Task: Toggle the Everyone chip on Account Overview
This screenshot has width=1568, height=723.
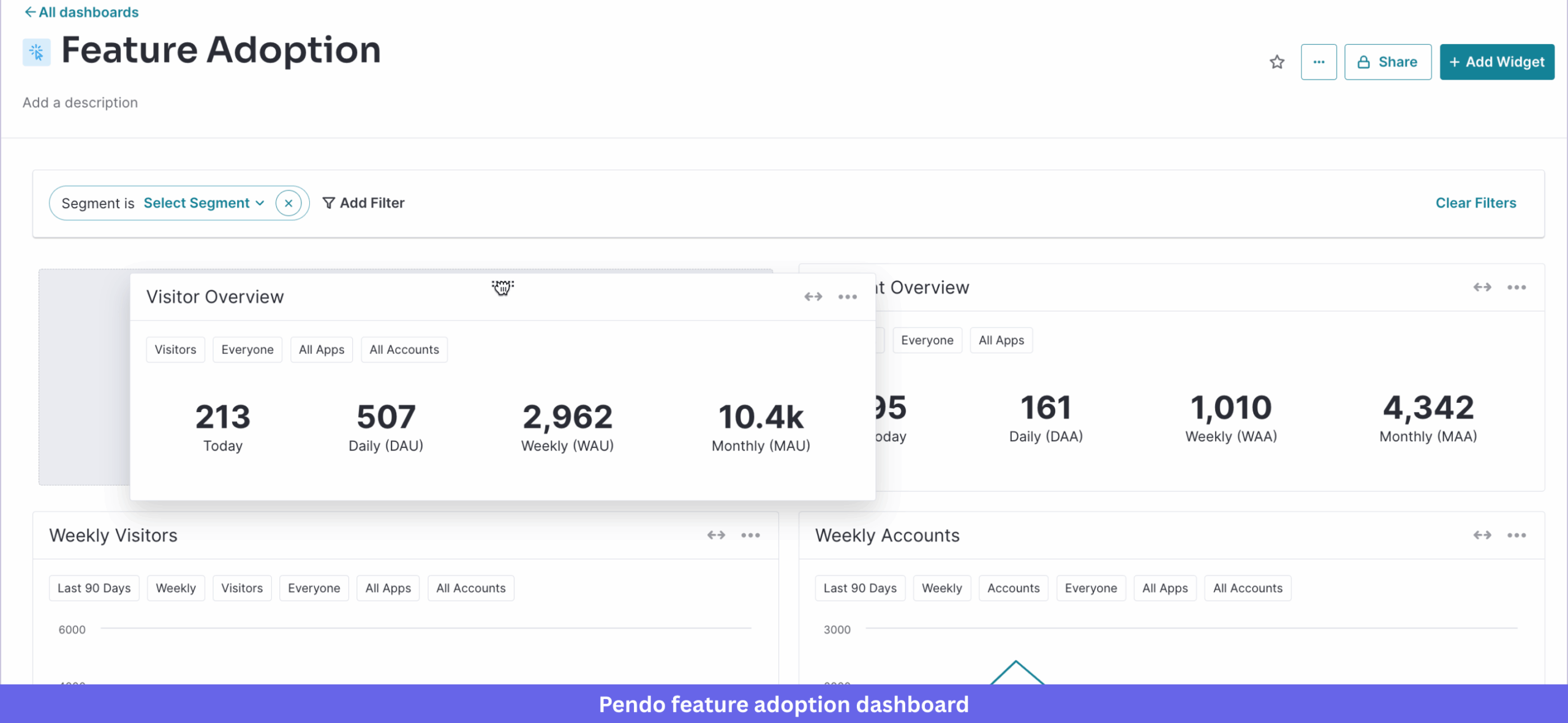Action: coord(927,340)
